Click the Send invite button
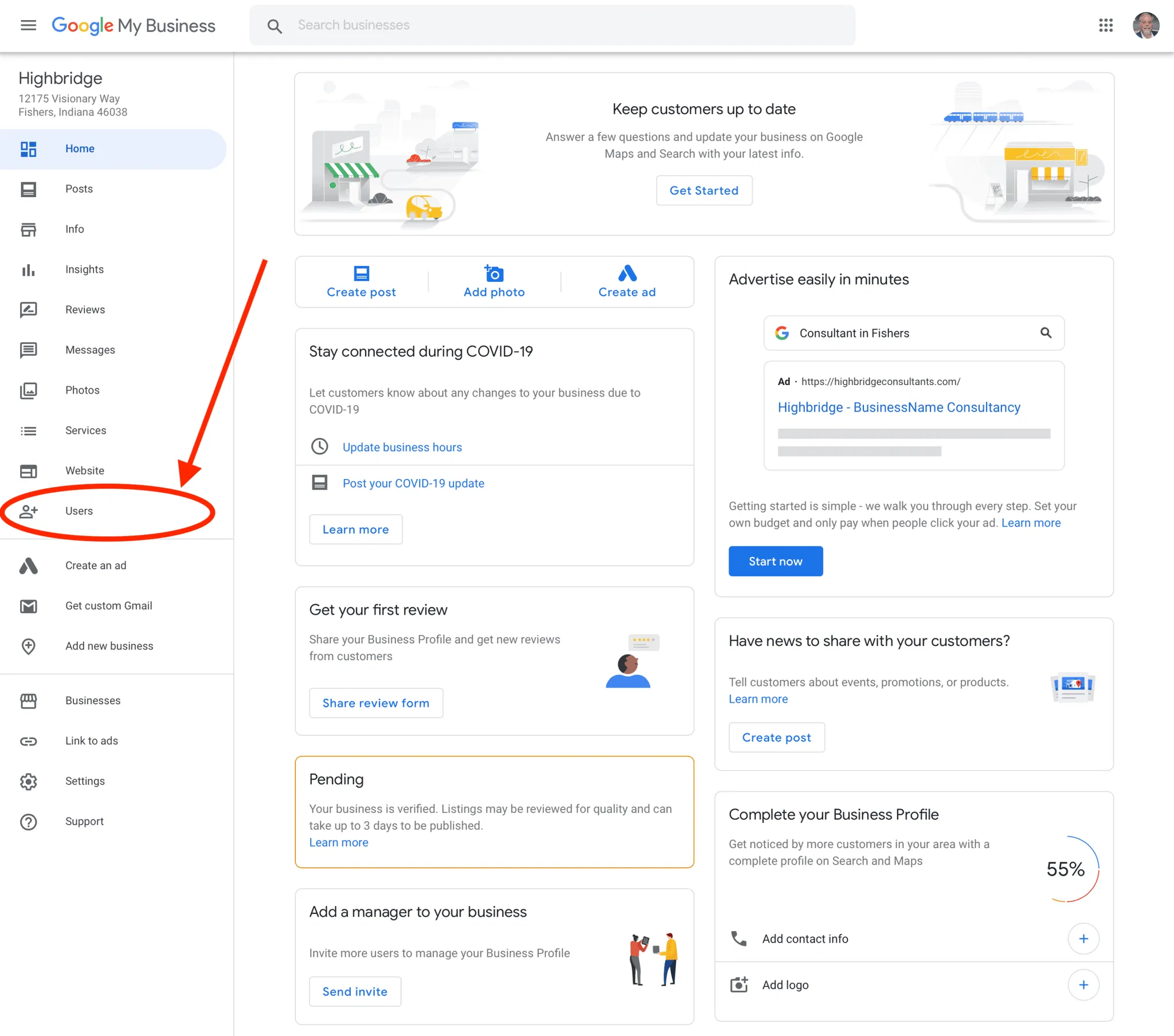 pos(355,991)
